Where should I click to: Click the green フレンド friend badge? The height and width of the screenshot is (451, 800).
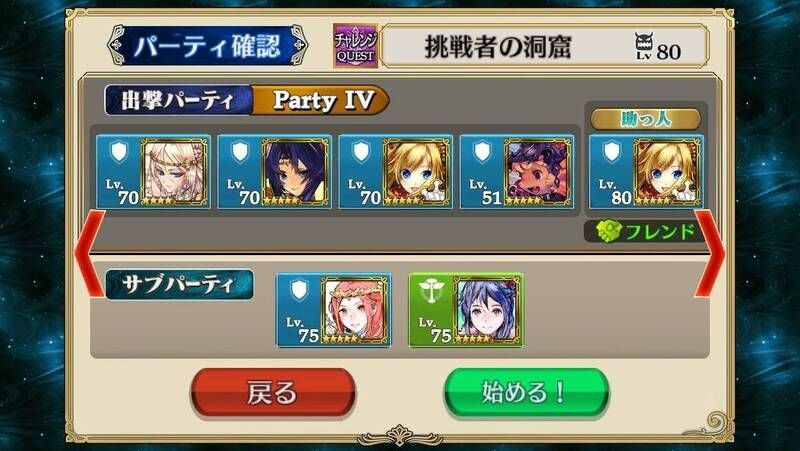646,232
